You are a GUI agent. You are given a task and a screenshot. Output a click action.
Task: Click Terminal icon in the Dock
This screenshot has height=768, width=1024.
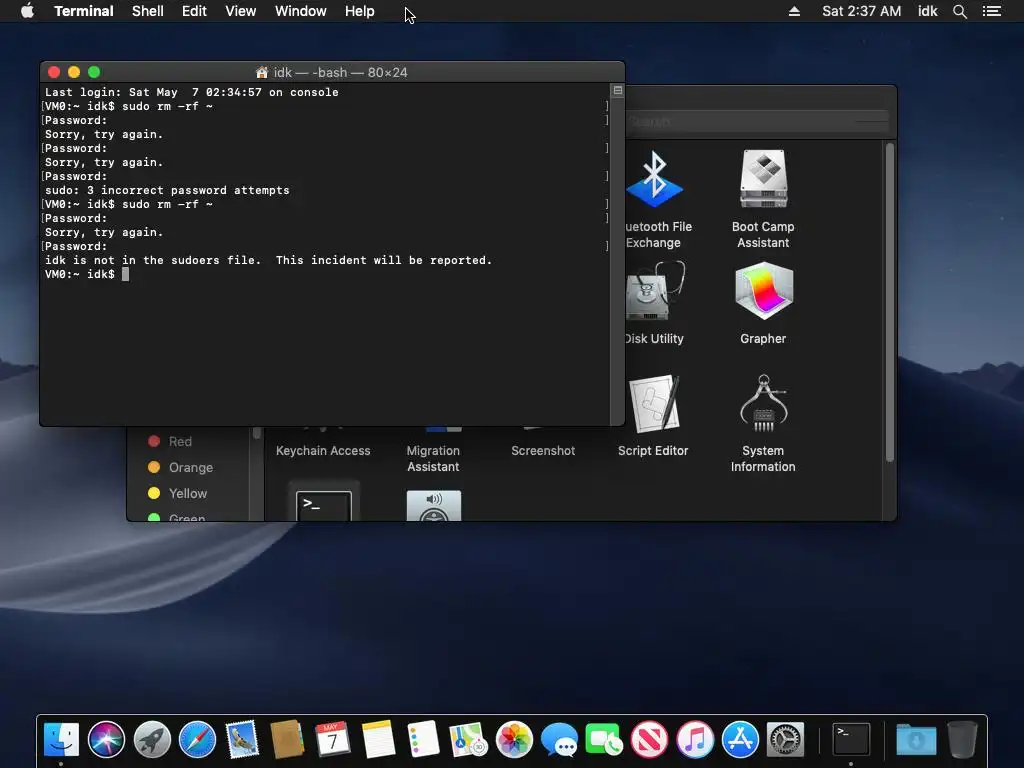click(x=850, y=739)
